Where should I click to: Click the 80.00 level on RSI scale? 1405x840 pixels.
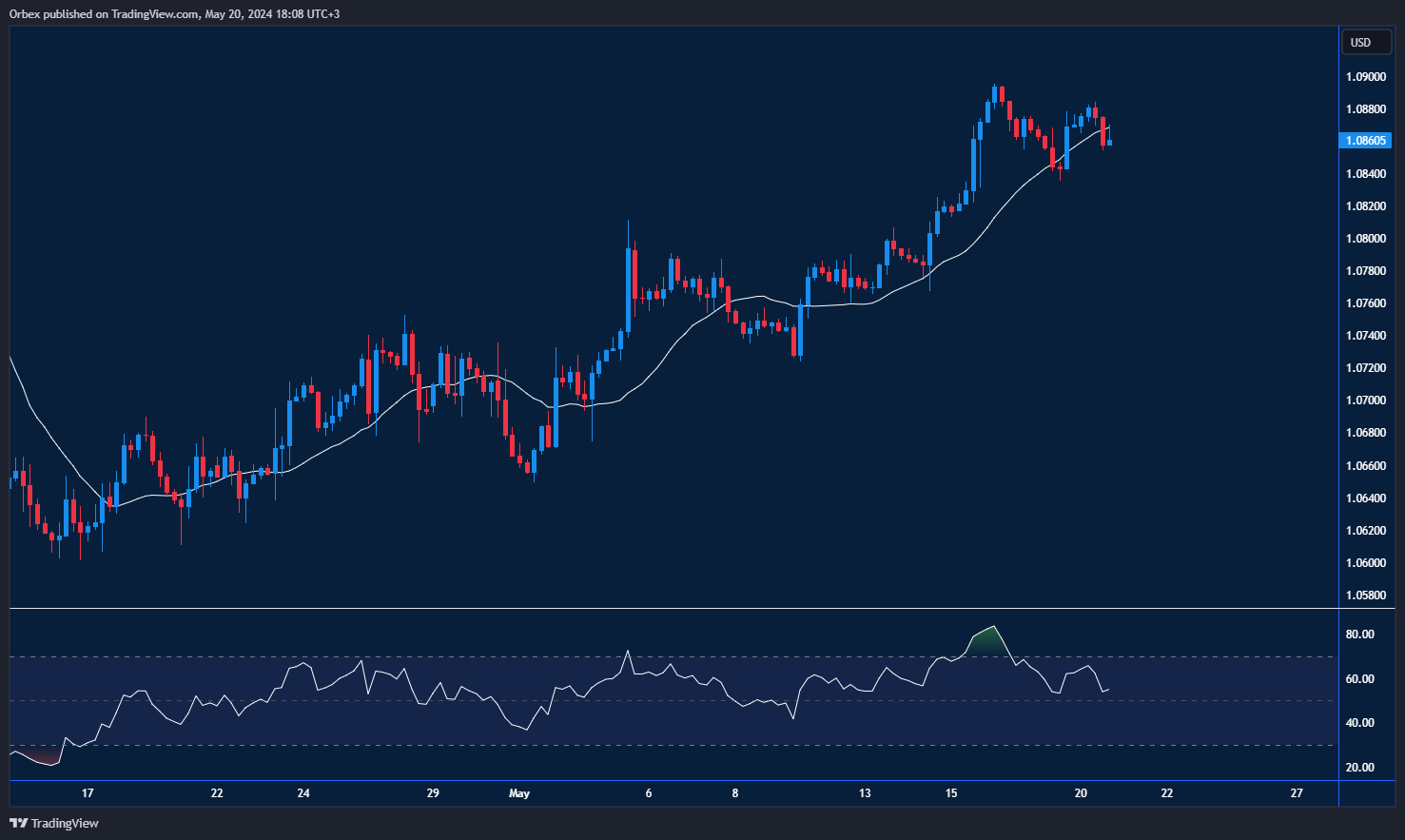(1359, 635)
